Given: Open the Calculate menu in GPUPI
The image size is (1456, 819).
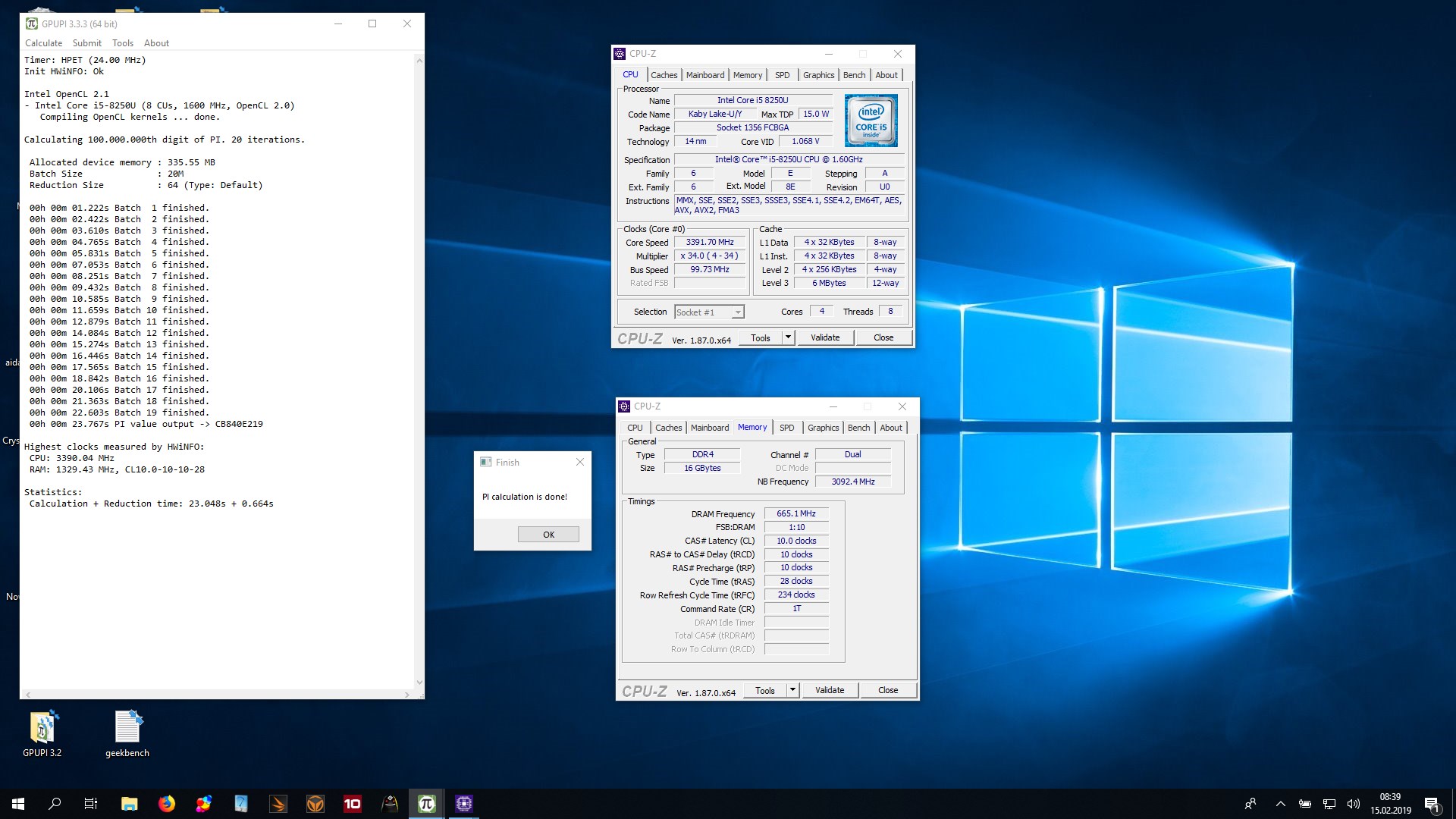Looking at the screenshot, I should click(x=43, y=43).
